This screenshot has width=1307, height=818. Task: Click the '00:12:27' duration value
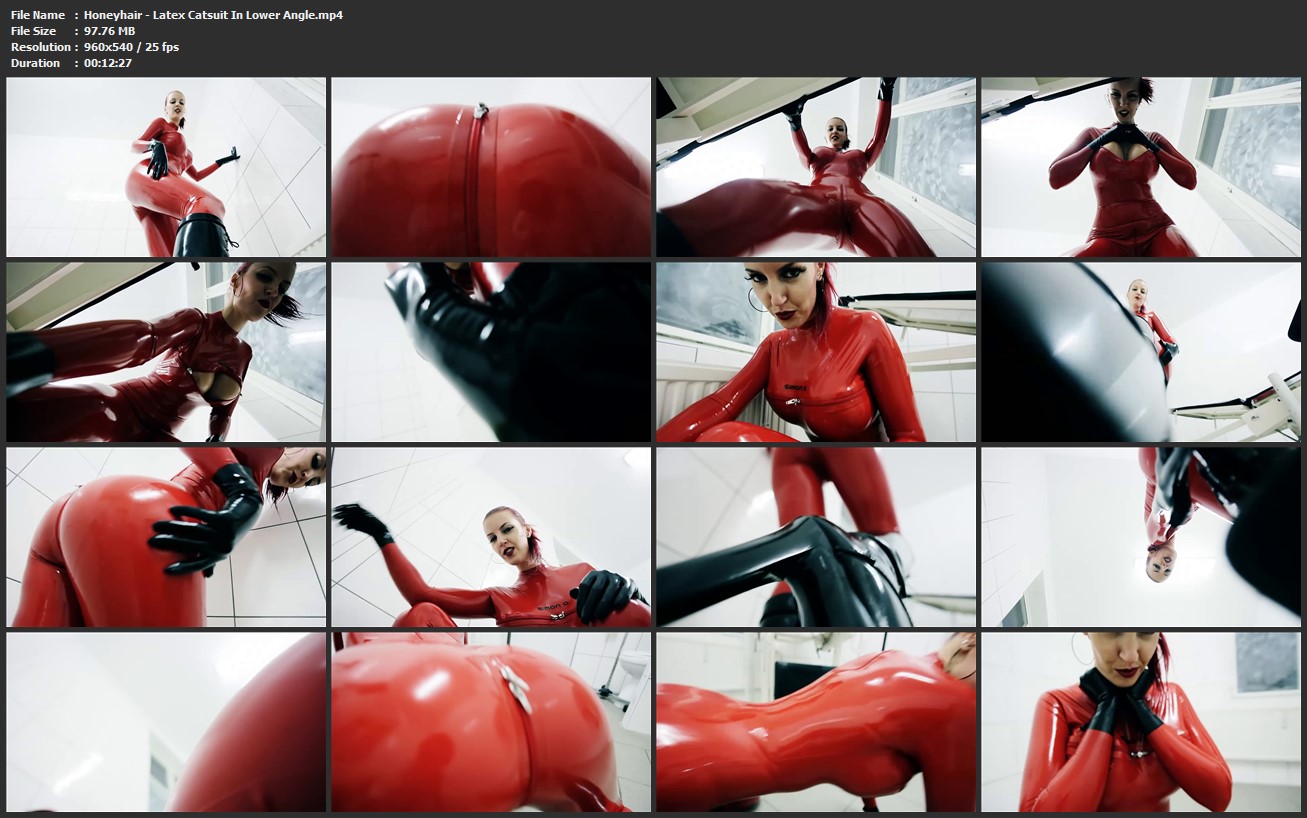click(x=108, y=63)
